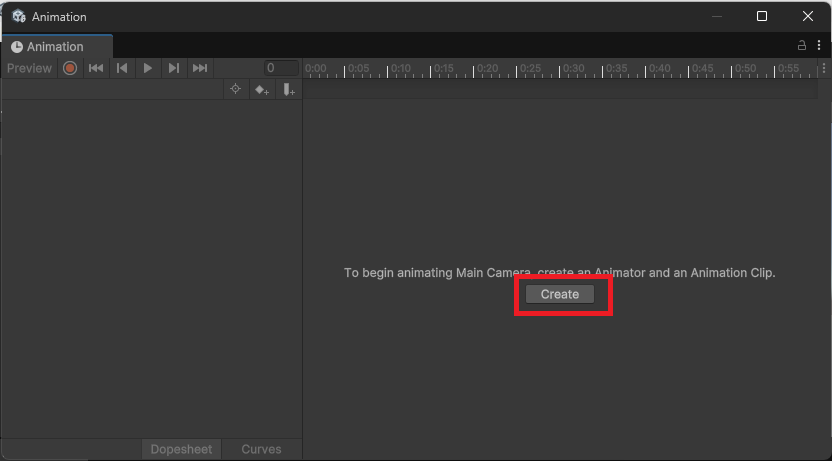Step to the next keyframe
This screenshot has width=832, height=461.
coord(174,68)
